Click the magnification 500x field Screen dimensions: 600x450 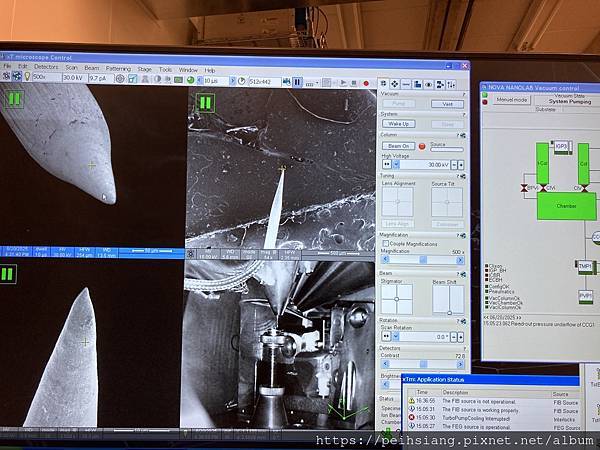pyautogui.click(x=46, y=77)
